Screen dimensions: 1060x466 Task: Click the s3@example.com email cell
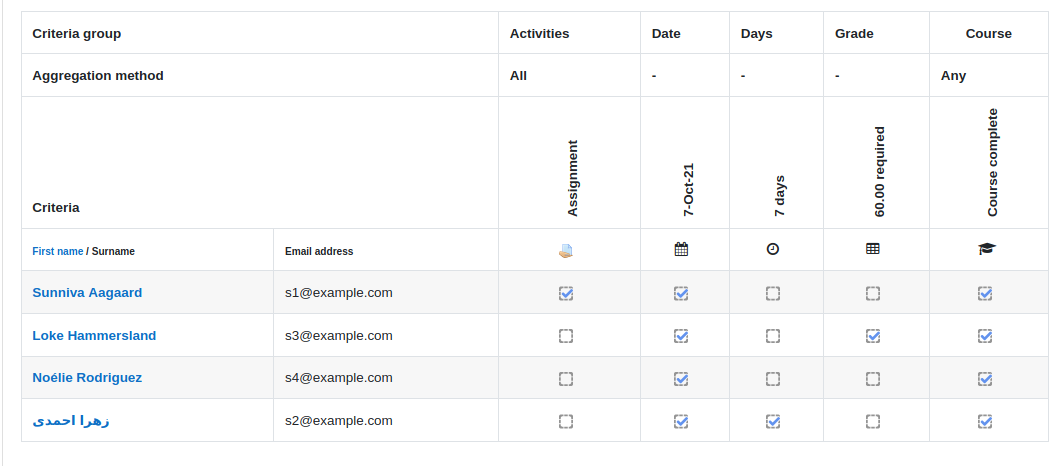click(x=385, y=335)
